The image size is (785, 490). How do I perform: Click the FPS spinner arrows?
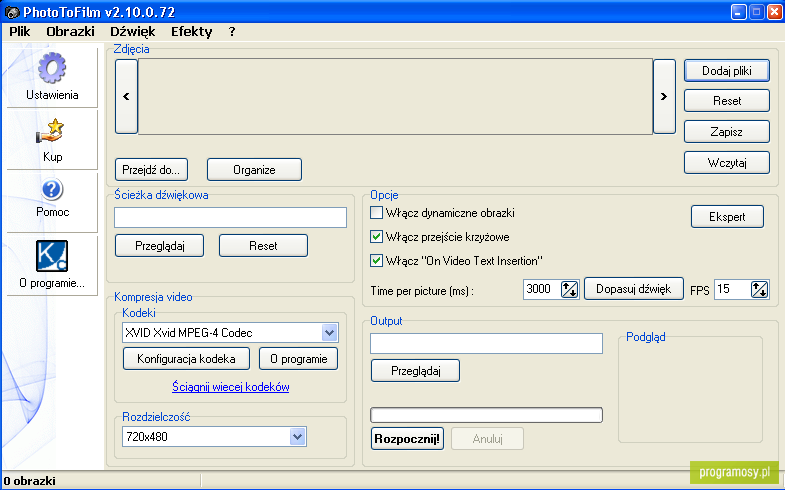point(759,289)
